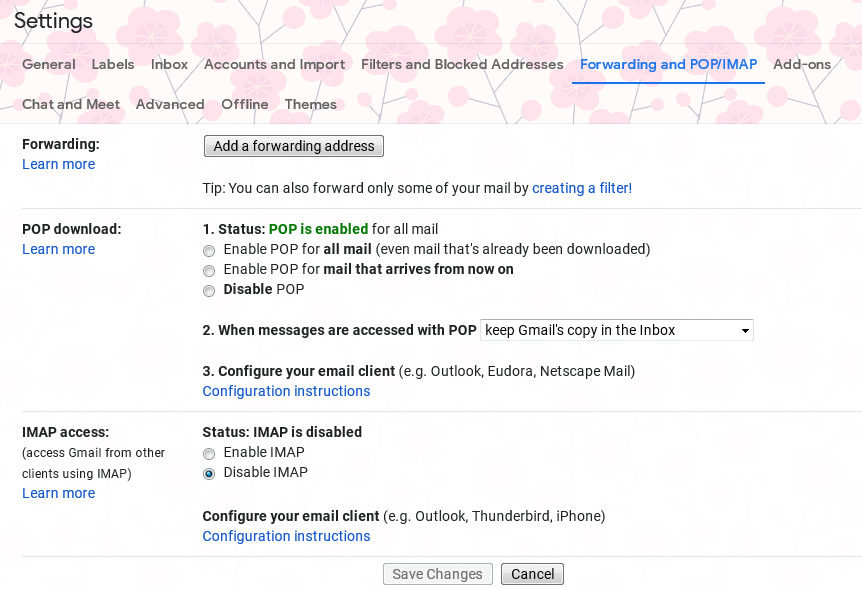Select Enable POP for all mail
This screenshot has height=589, width=862.
coord(209,250)
